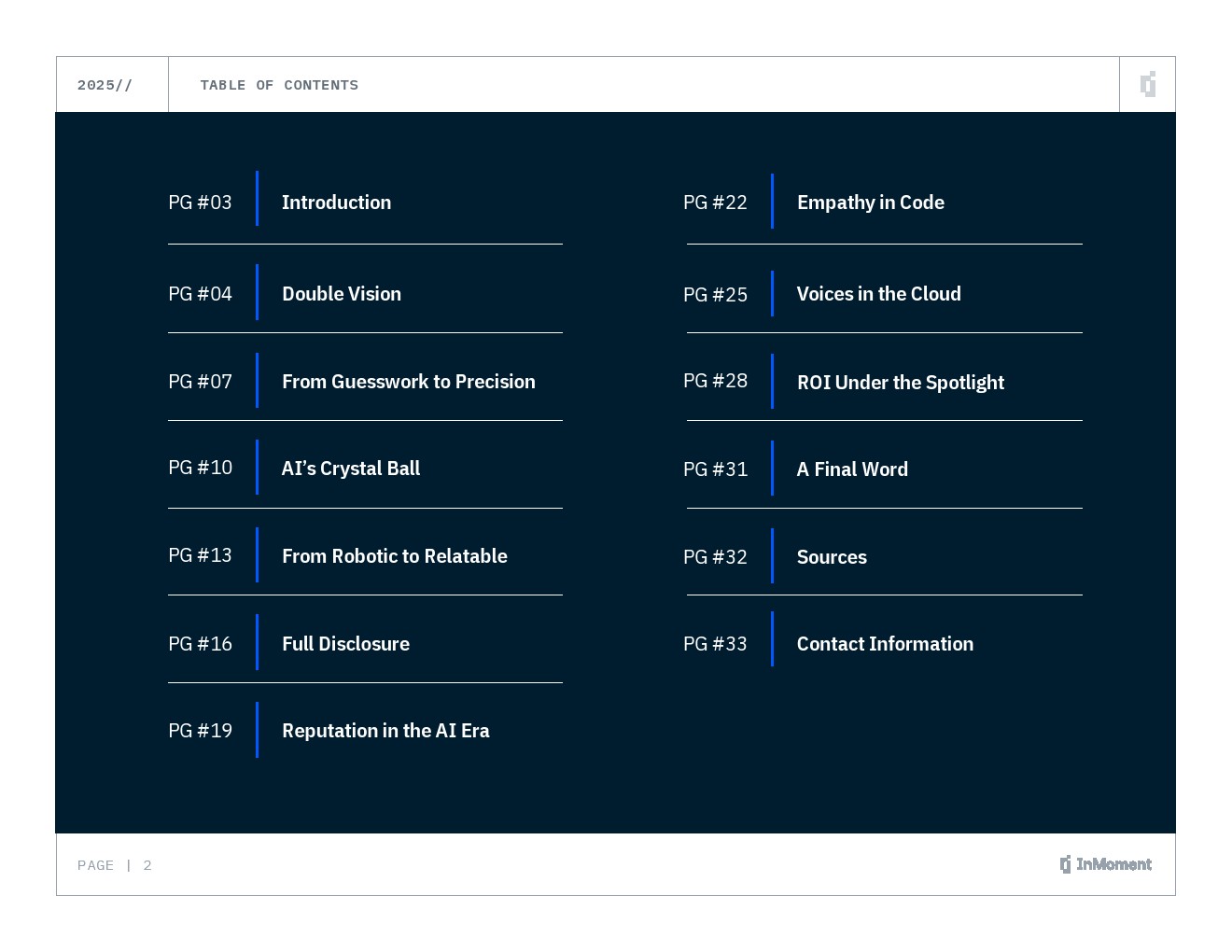Click the 2025// year label

point(105,85)
